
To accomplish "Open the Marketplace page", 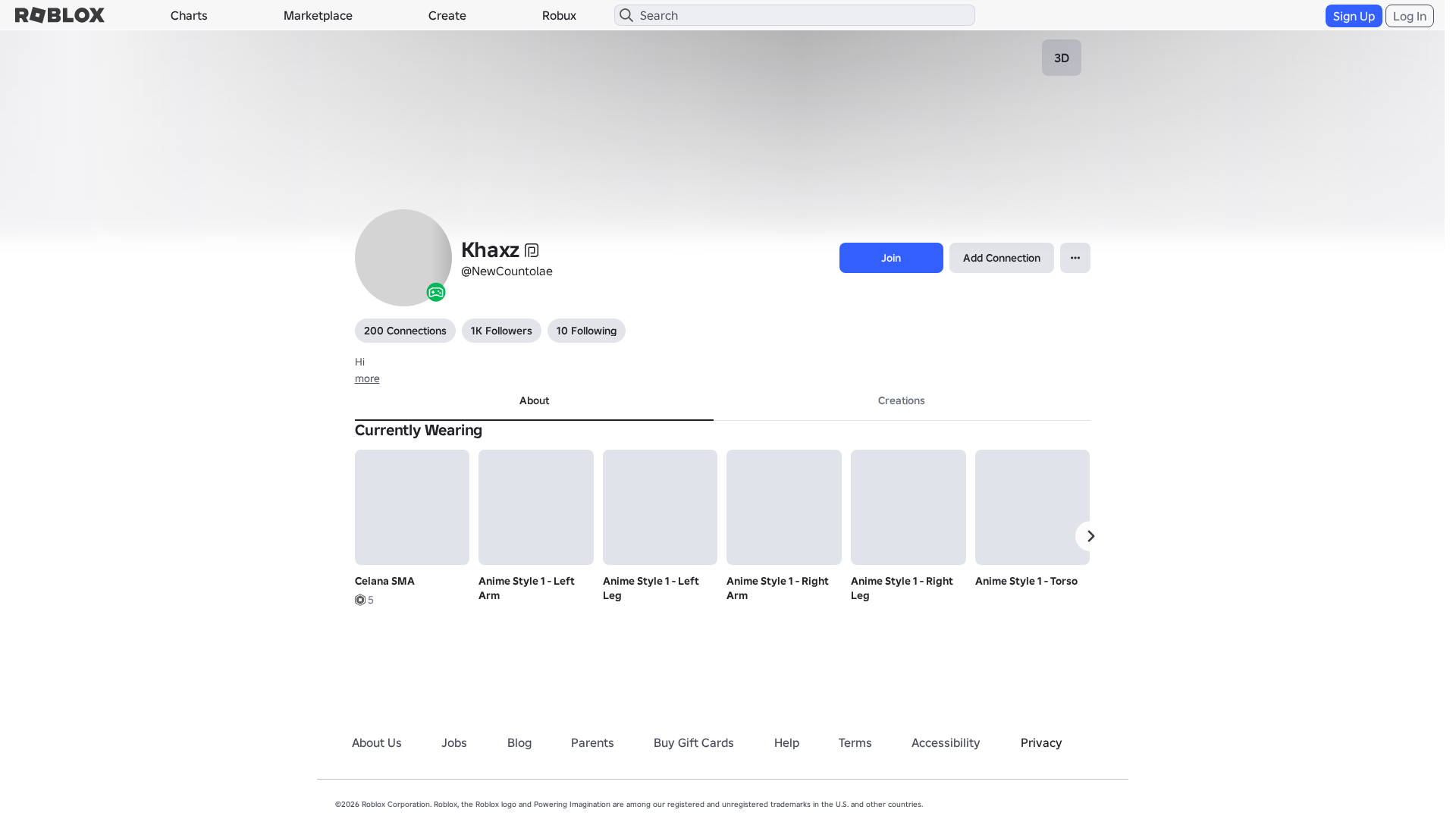I will pos(318,15).
